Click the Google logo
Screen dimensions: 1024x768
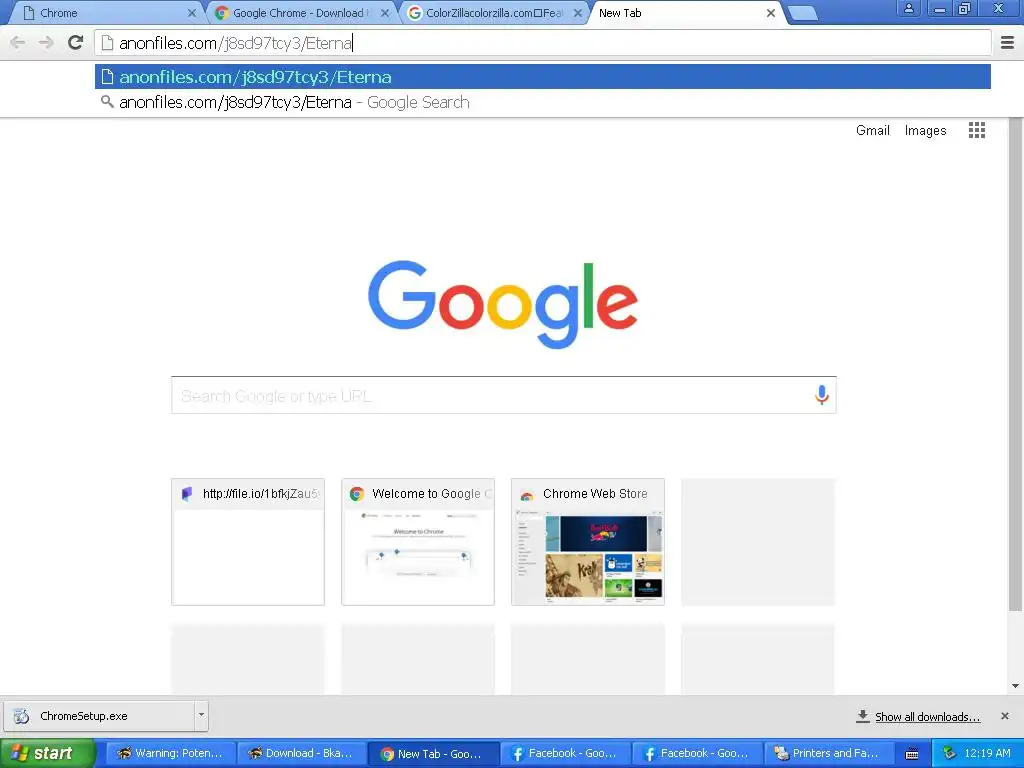(x=503, y=304)
